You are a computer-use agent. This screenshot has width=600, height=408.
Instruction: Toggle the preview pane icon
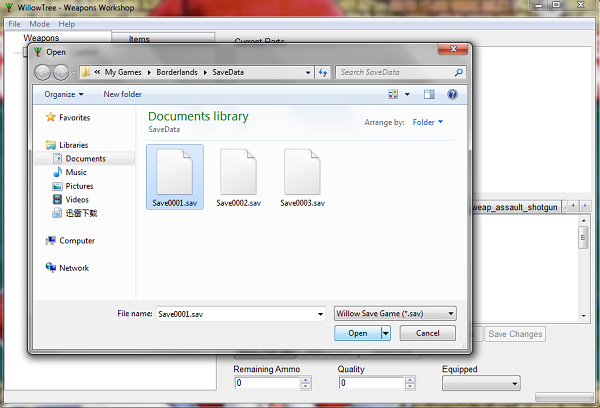429,94
